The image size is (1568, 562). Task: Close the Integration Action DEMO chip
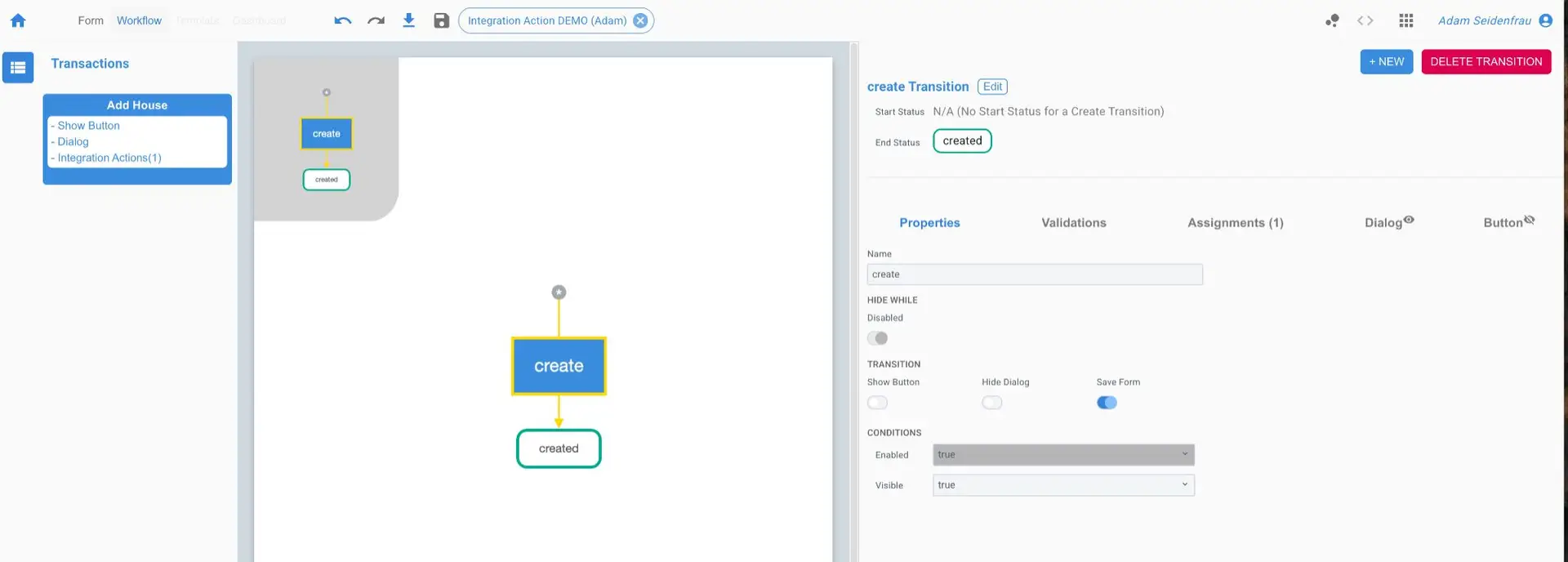(x=641, y=20)
